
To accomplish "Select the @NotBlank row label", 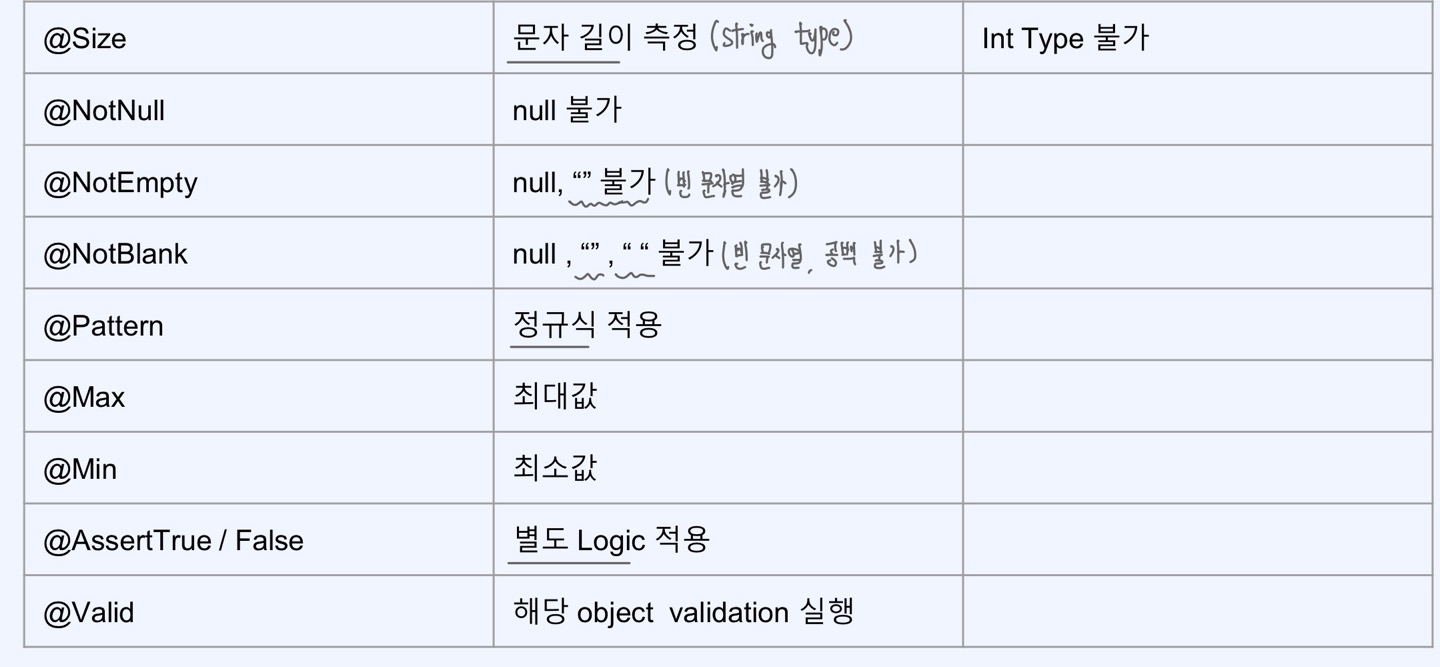I will coord(115,254).
